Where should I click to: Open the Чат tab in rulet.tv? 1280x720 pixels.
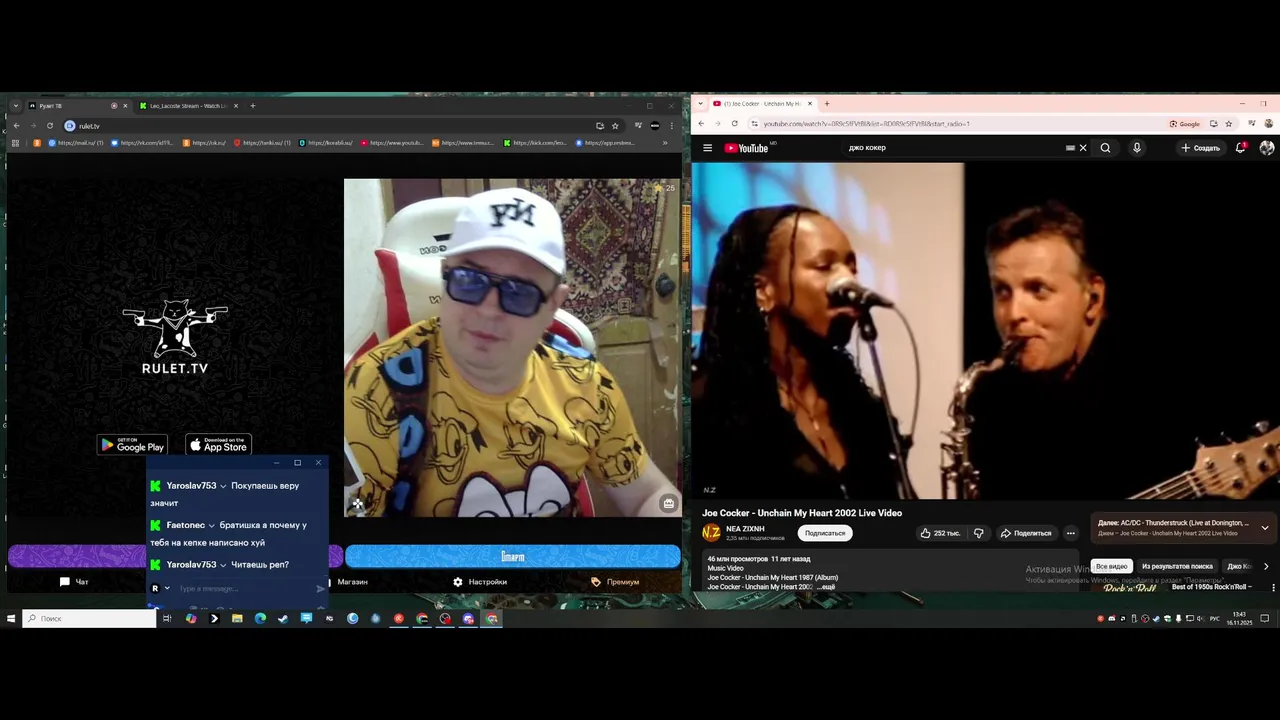pyautogui.click(x=74, y=582)
